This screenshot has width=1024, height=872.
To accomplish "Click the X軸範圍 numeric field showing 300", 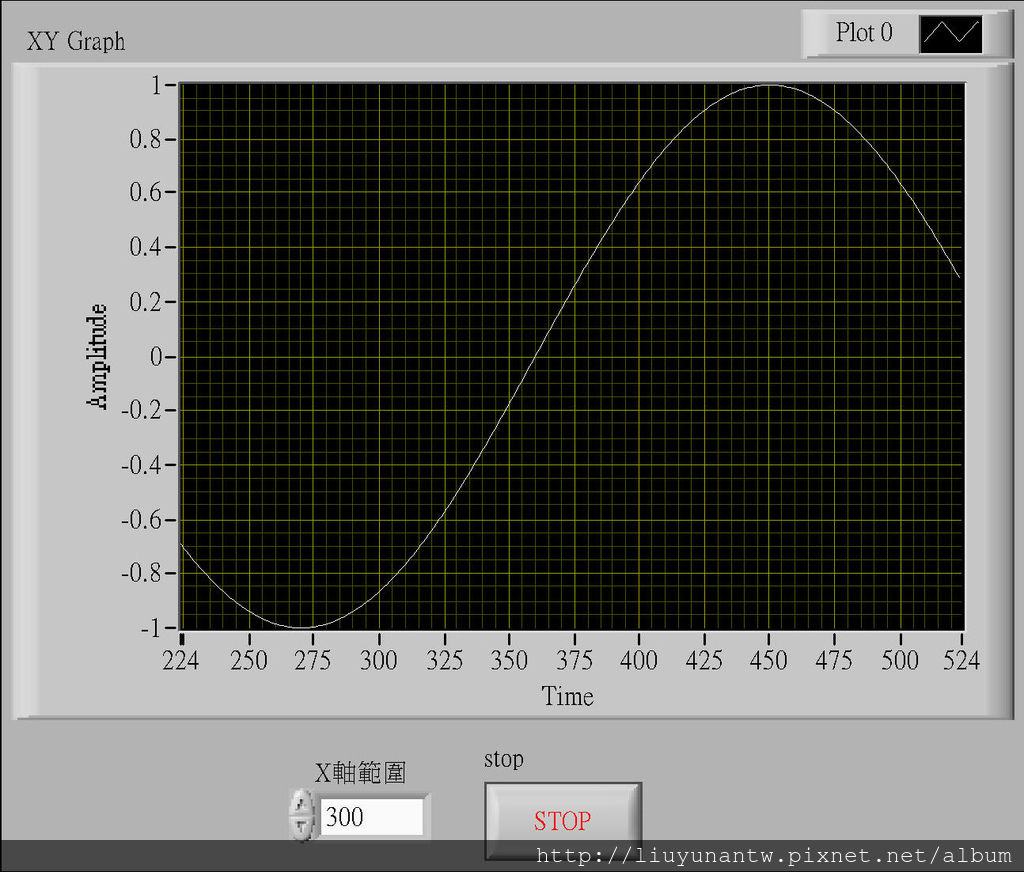I will (x=371, y=816).
